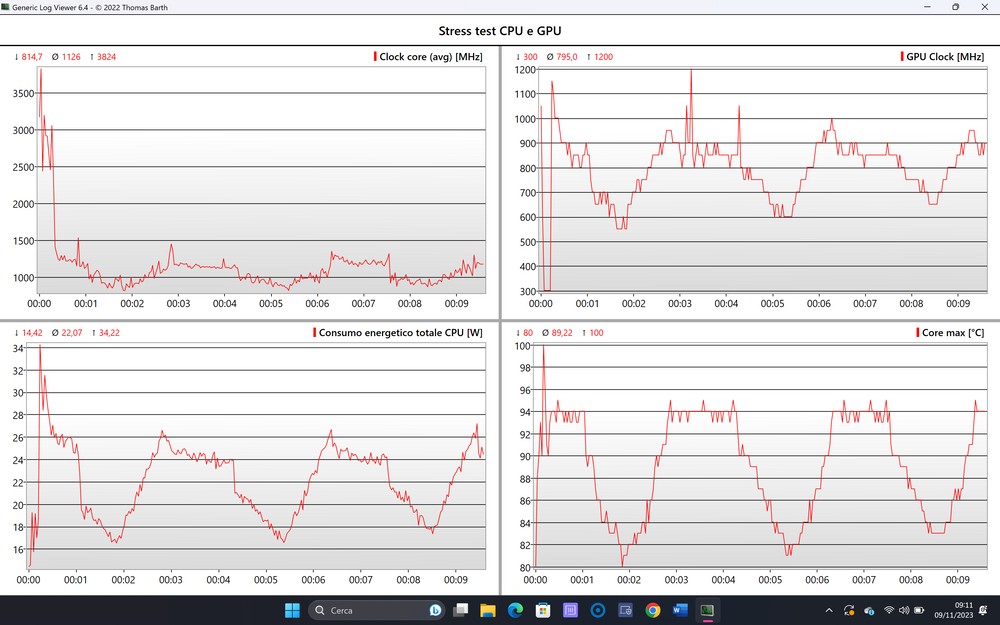Click the GPU Clock minimum value '300'

tap(530, 57)
